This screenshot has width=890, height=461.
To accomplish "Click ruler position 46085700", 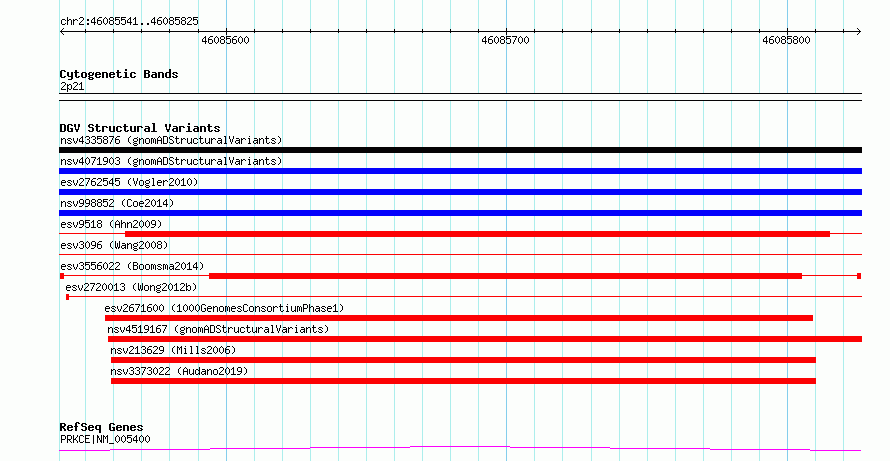I will click(x=505, y=40).
